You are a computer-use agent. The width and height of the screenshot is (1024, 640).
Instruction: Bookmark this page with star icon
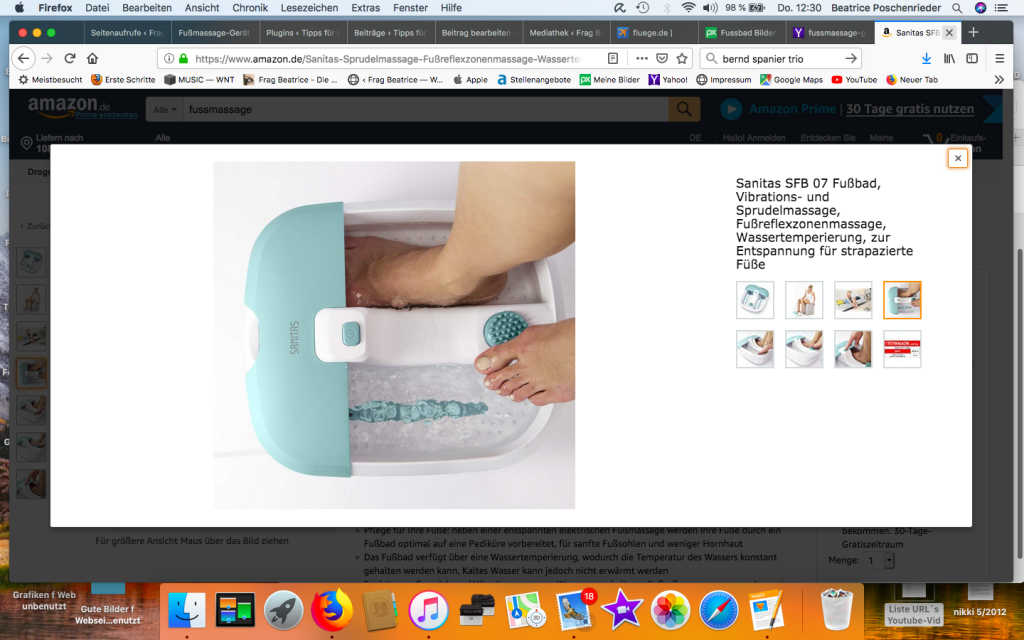[682, 59]
